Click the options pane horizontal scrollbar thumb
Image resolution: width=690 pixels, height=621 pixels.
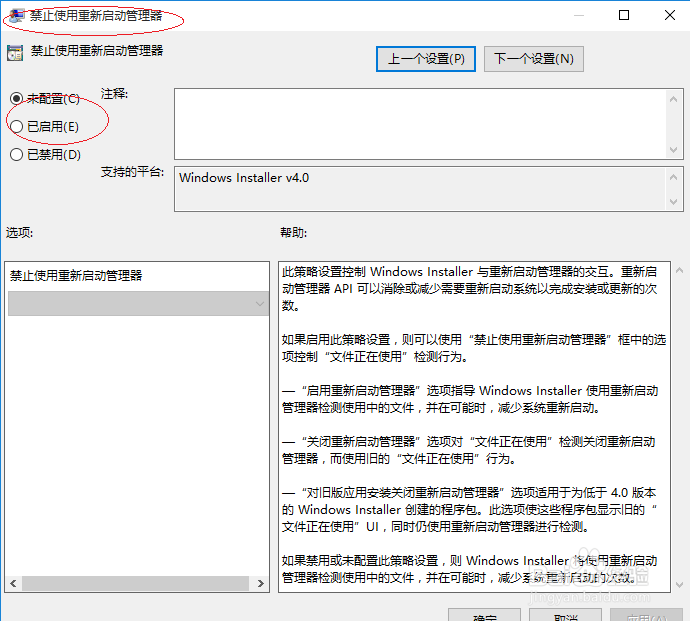coord(136,584)
